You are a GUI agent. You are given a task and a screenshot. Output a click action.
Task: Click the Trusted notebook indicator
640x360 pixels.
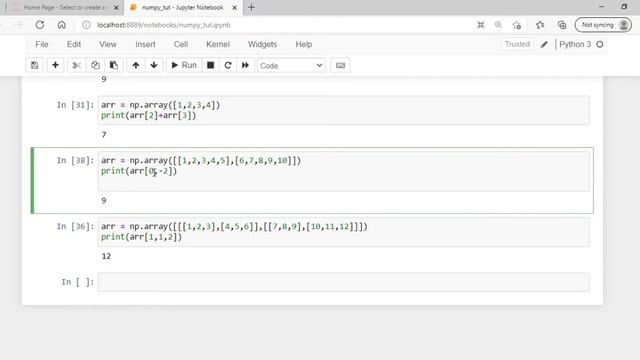[x=517, y=44]
